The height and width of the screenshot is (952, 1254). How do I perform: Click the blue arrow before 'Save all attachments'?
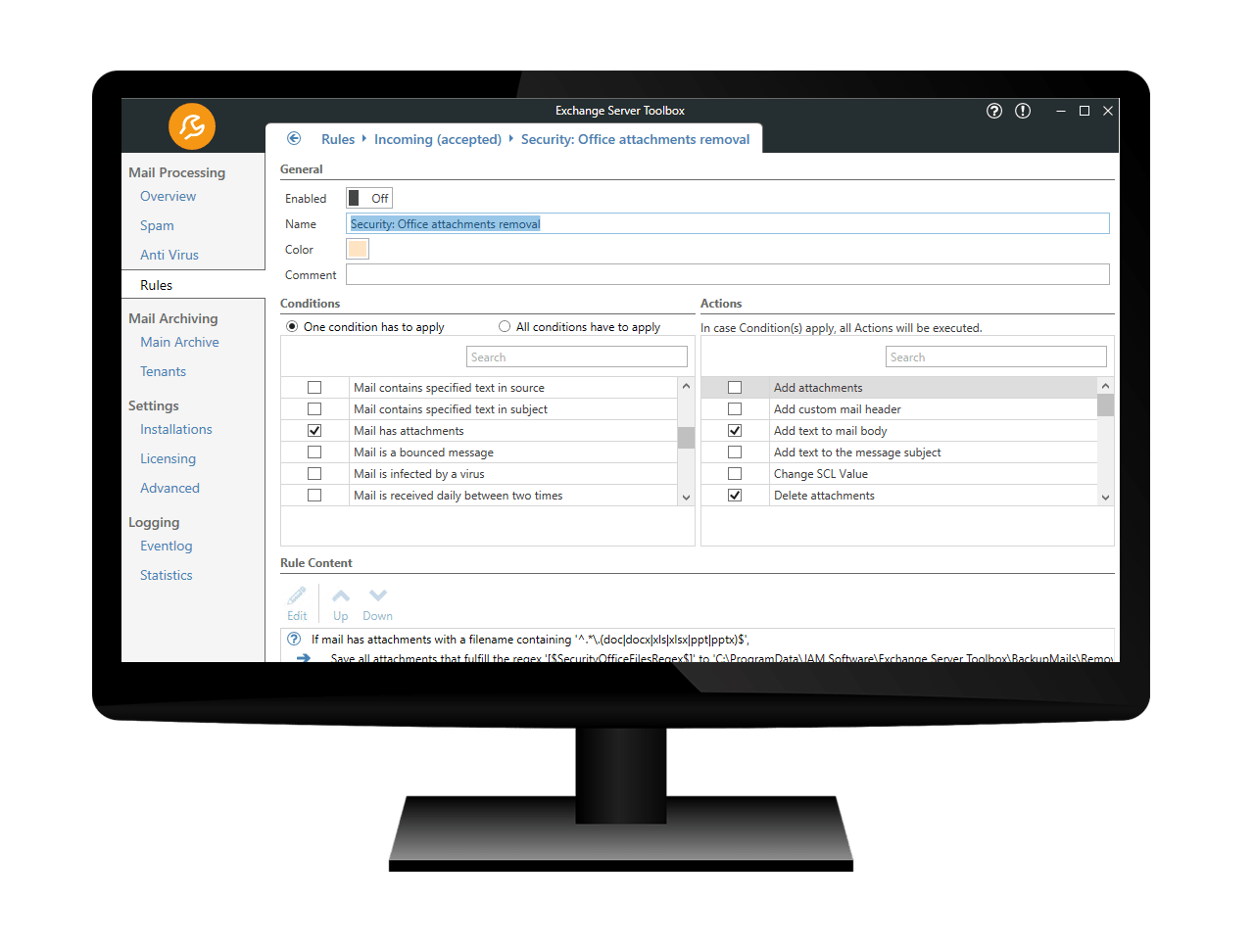(x=304, y=657)
